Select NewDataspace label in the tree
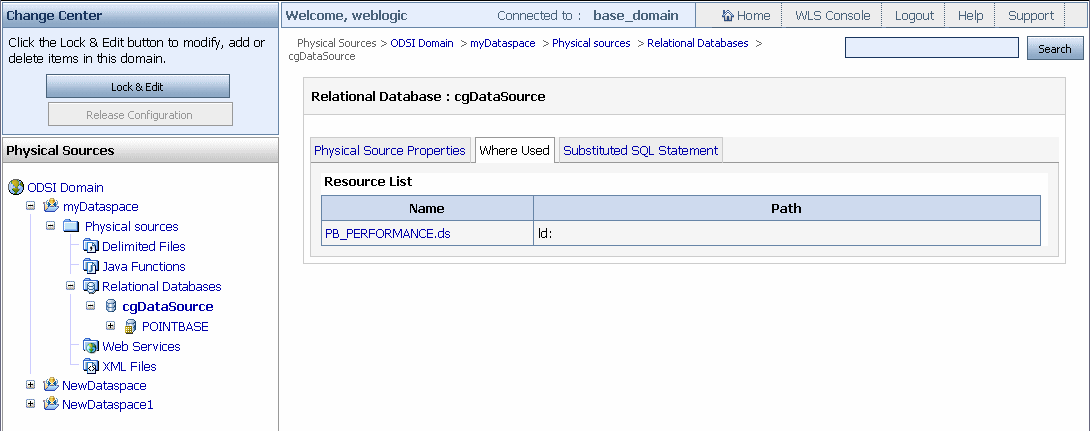 pyautogui.click(x=104, y=385)
